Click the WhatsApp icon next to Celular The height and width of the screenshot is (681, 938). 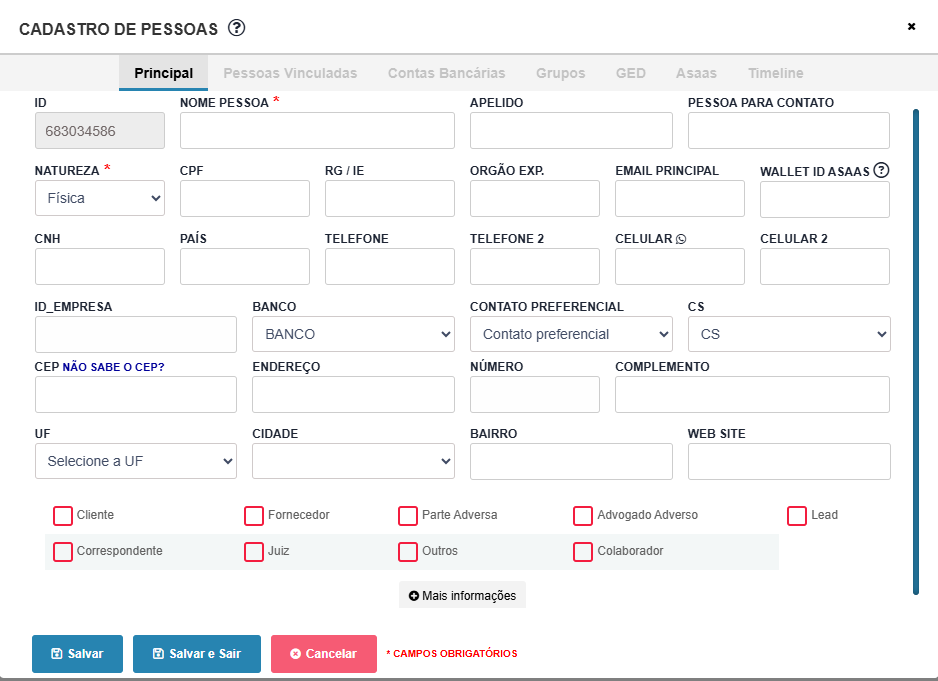coord(682,239)
